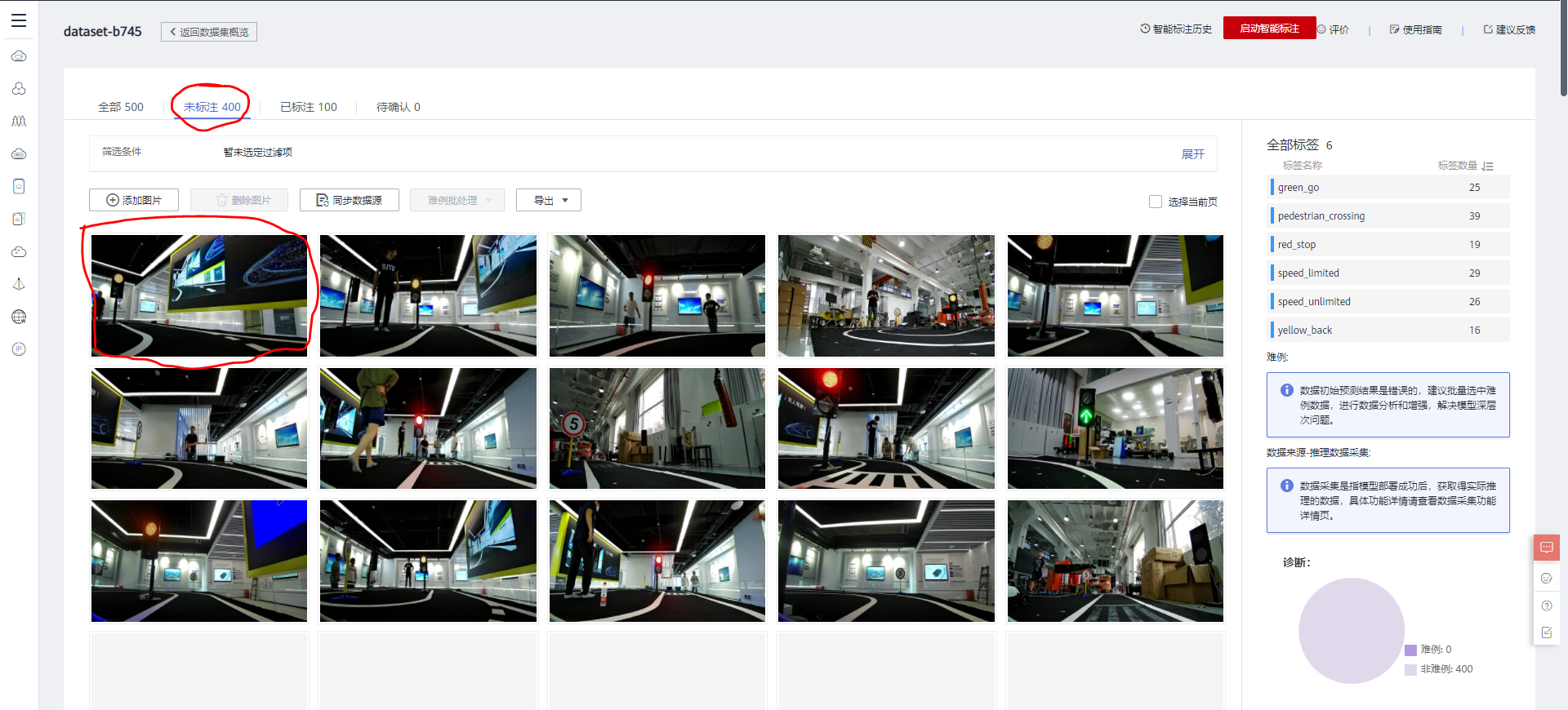
Task: Open the first thumbnail with large wall display
Action: click(x=199, y=295)
